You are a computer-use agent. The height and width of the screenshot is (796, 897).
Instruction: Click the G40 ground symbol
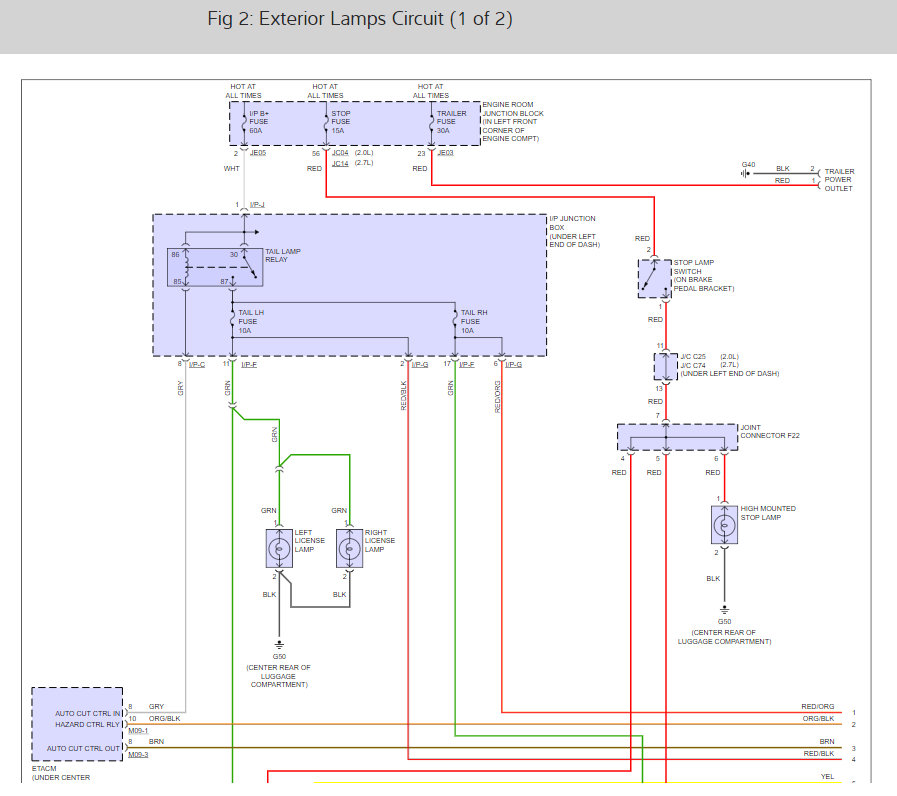[x=745, y=173]
